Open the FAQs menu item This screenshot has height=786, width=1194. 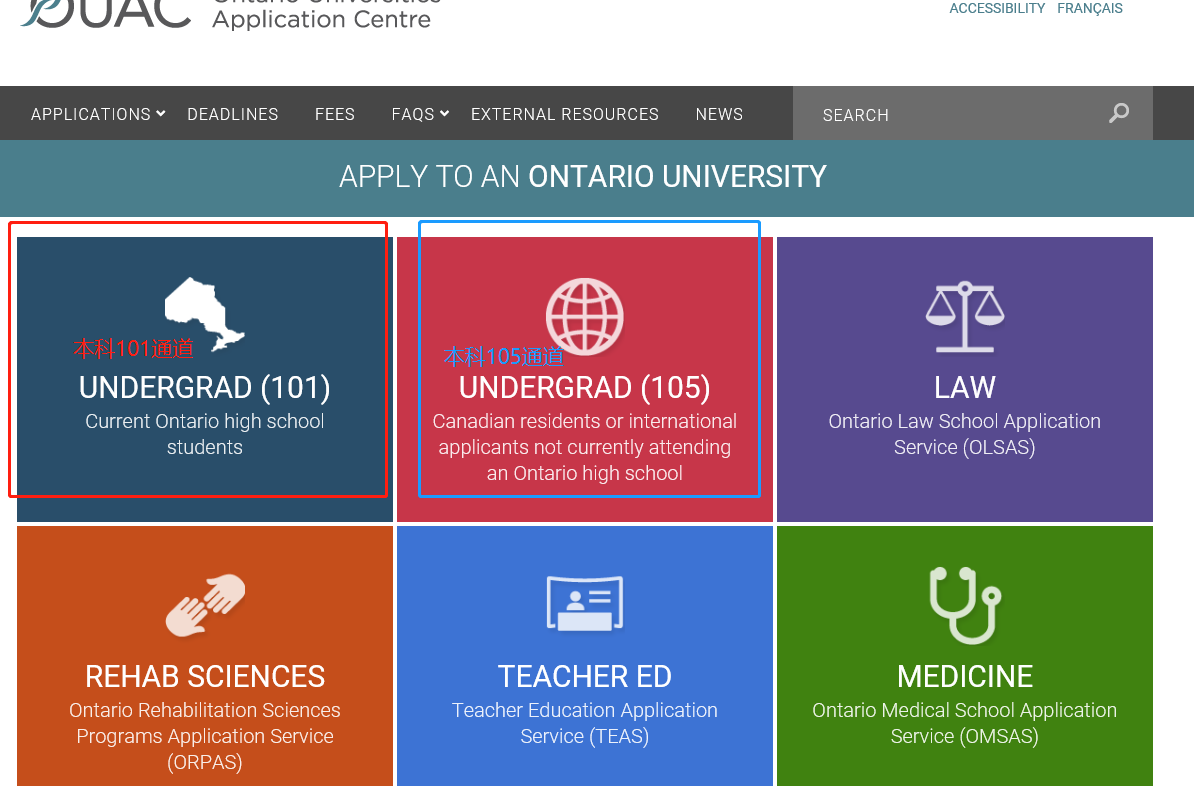[x=413, y=114]
